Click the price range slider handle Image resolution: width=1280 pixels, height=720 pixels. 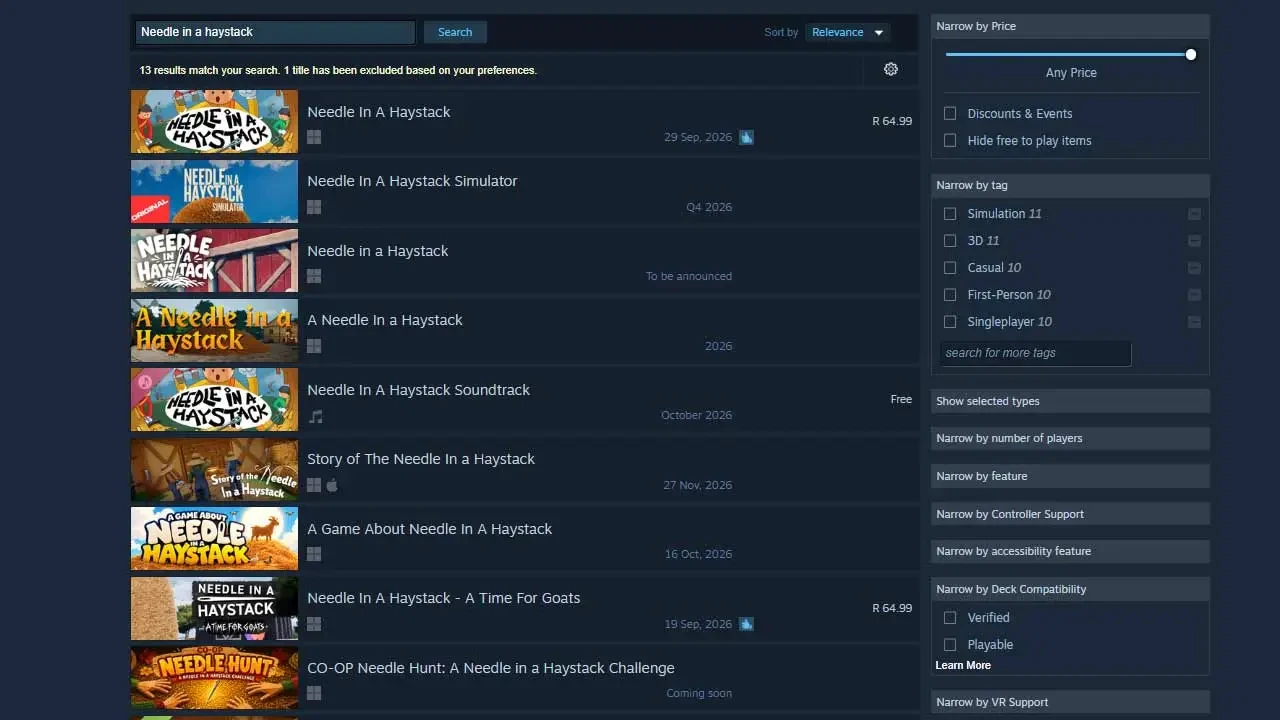point(1191,55)
